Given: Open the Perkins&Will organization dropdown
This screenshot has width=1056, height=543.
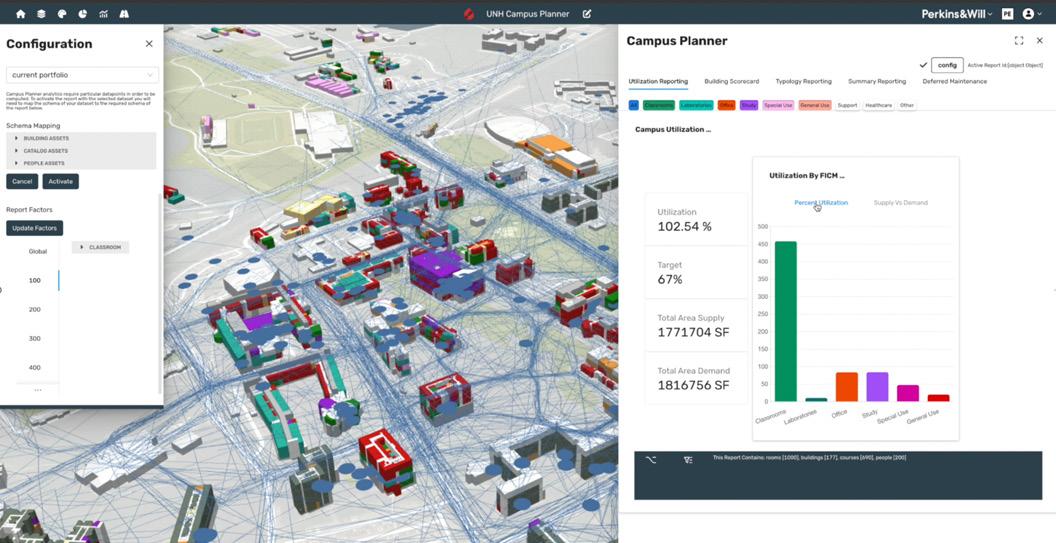Looking at the screenshot, I should [957, 13].
